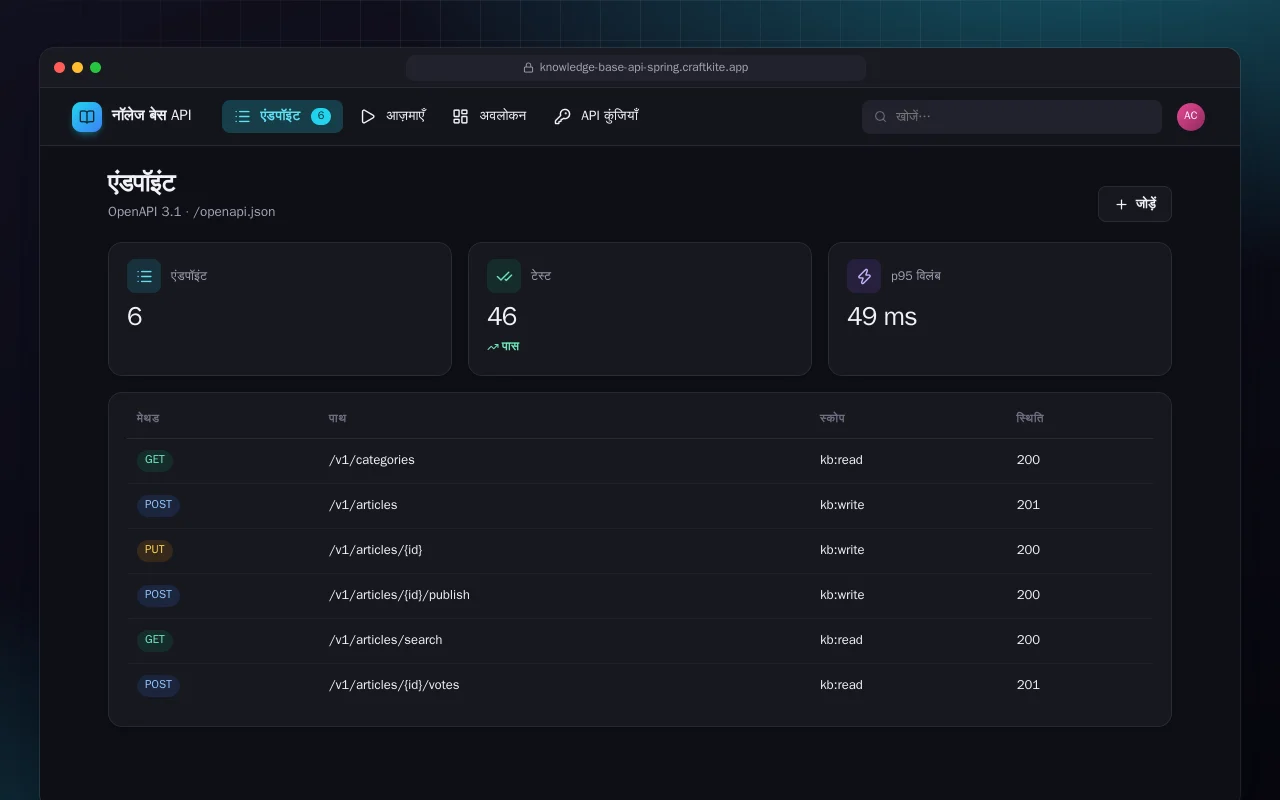Click the PUT badge for /v1/articles/{id}
The width and height of the screenshot is (1280, 800).
coord(155,551)
